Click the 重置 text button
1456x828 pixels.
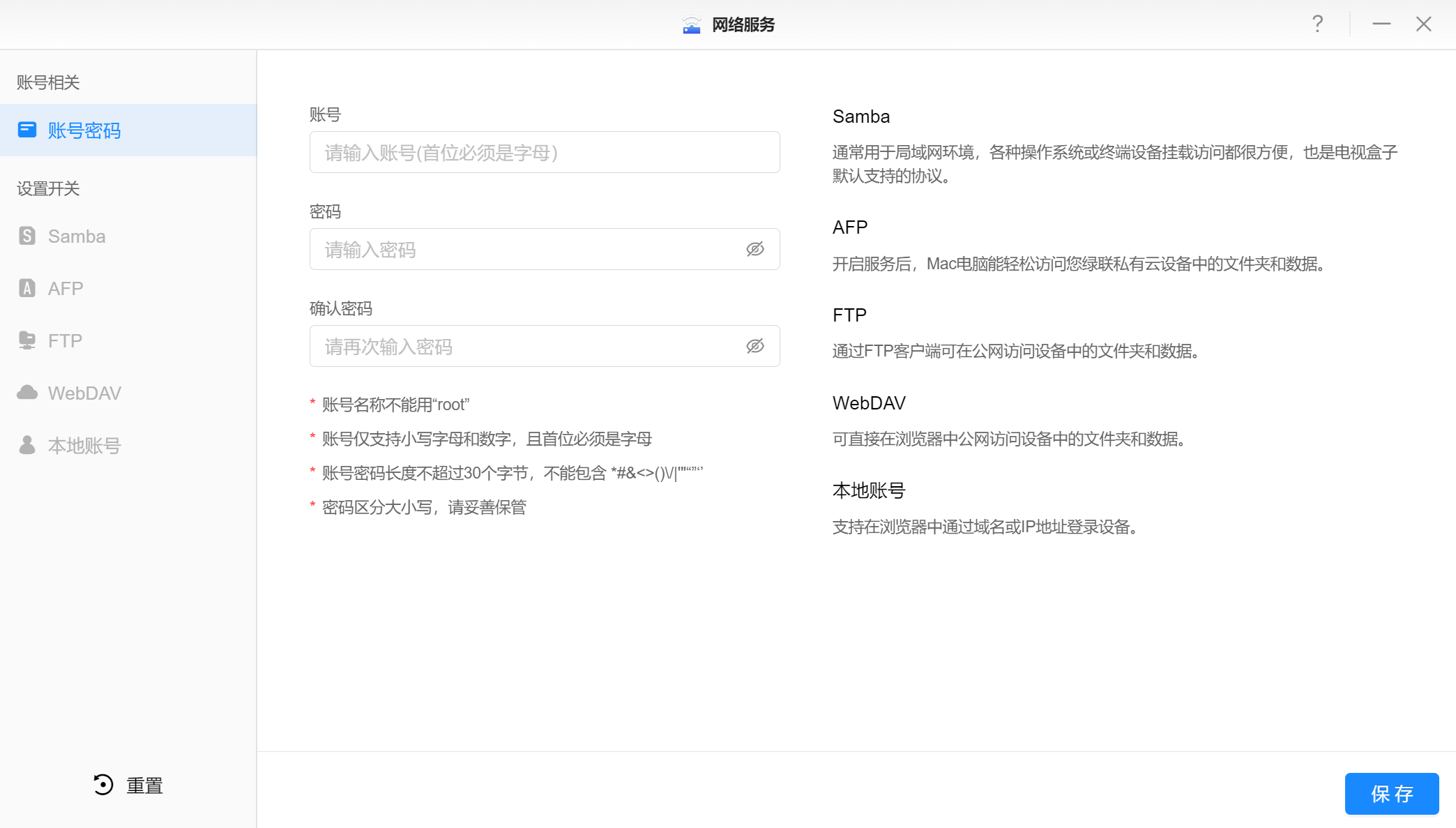(x=144, y=785)
